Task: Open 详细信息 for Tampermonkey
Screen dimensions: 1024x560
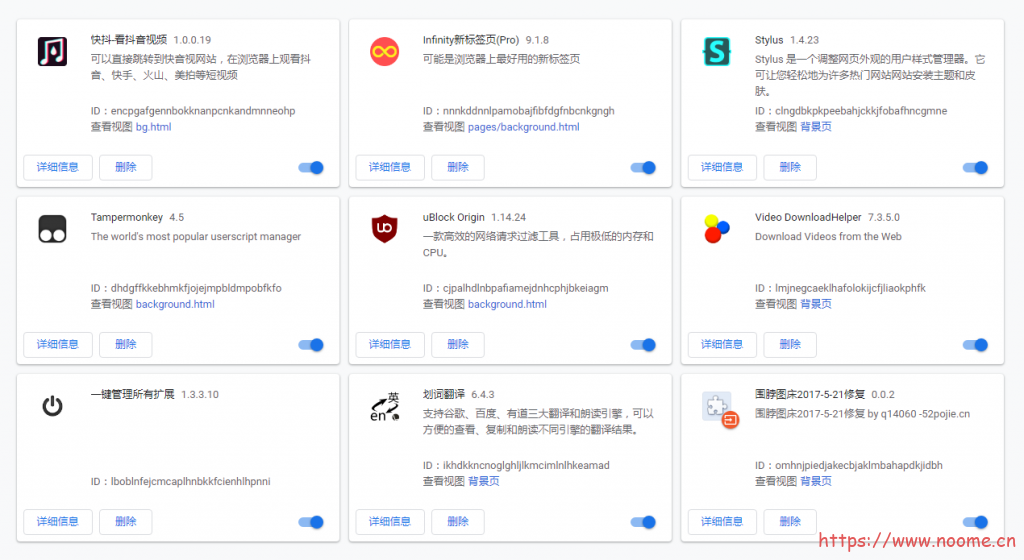Action: point(57,344)
